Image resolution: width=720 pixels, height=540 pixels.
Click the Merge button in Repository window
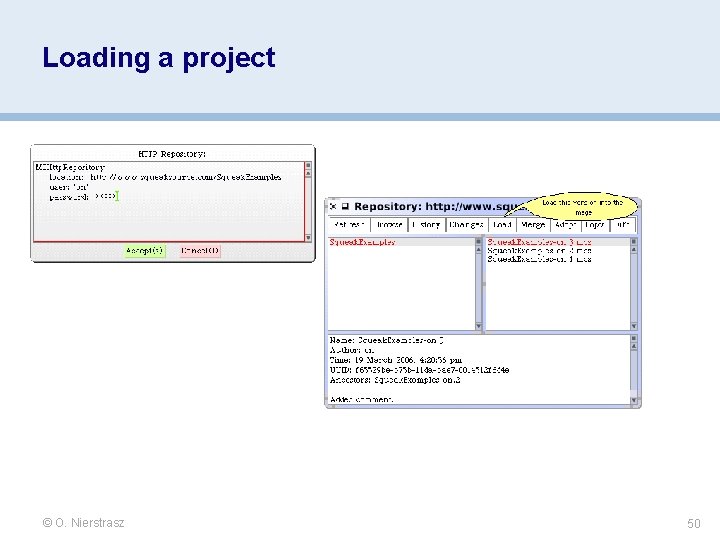coord(533,225)
